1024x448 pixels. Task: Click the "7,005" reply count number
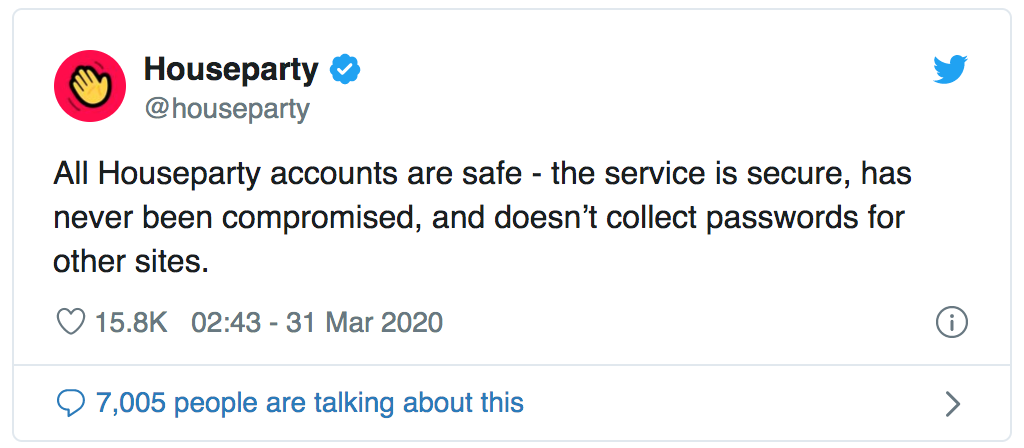coord(131,404)
